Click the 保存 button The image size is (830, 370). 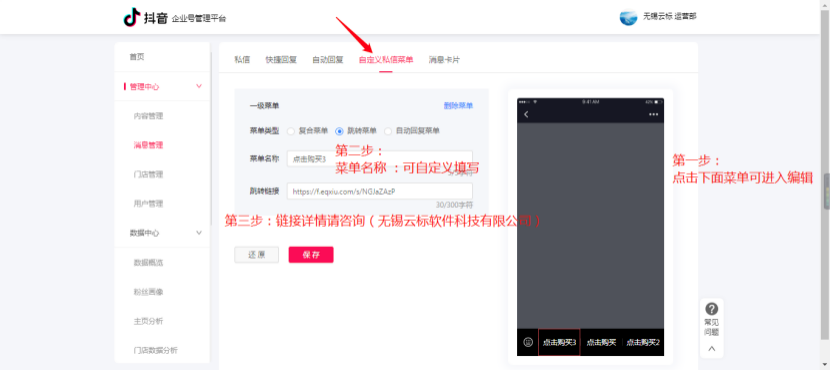pos(311,255)
